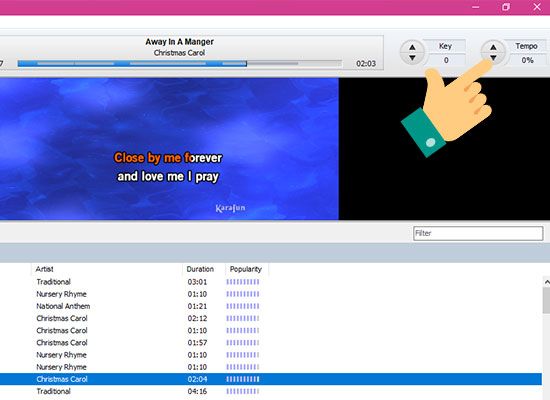Select the National Anthem row

[x=271, y=306]
